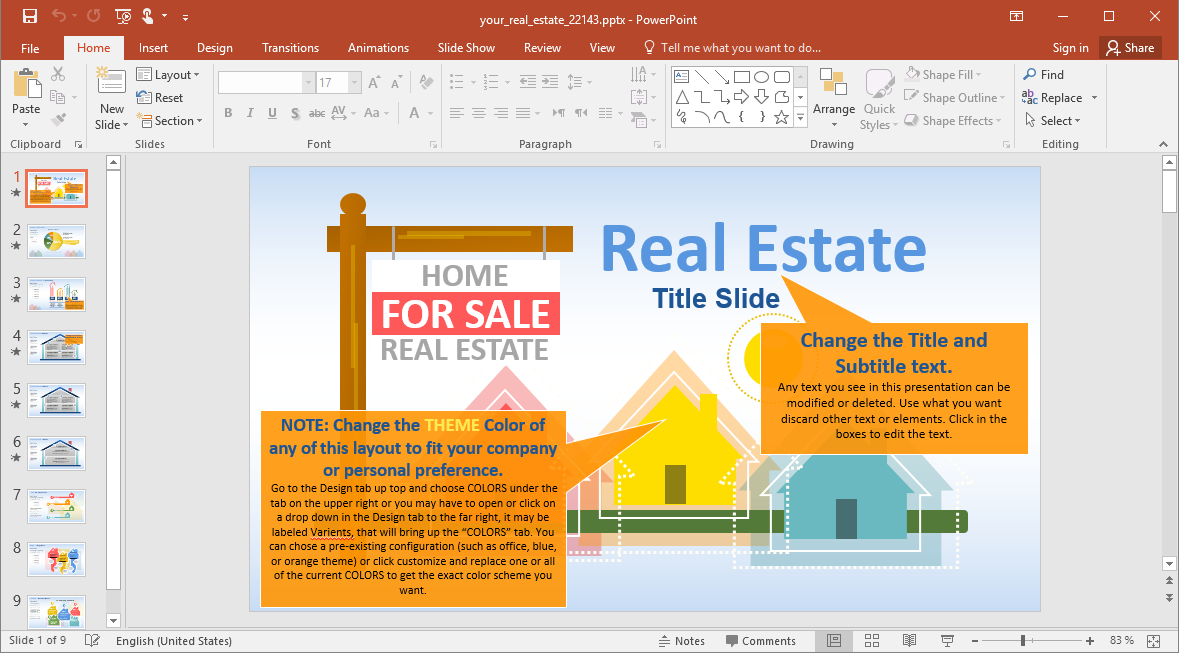
Task: Toggle the Notes pane
Action: 682,641
